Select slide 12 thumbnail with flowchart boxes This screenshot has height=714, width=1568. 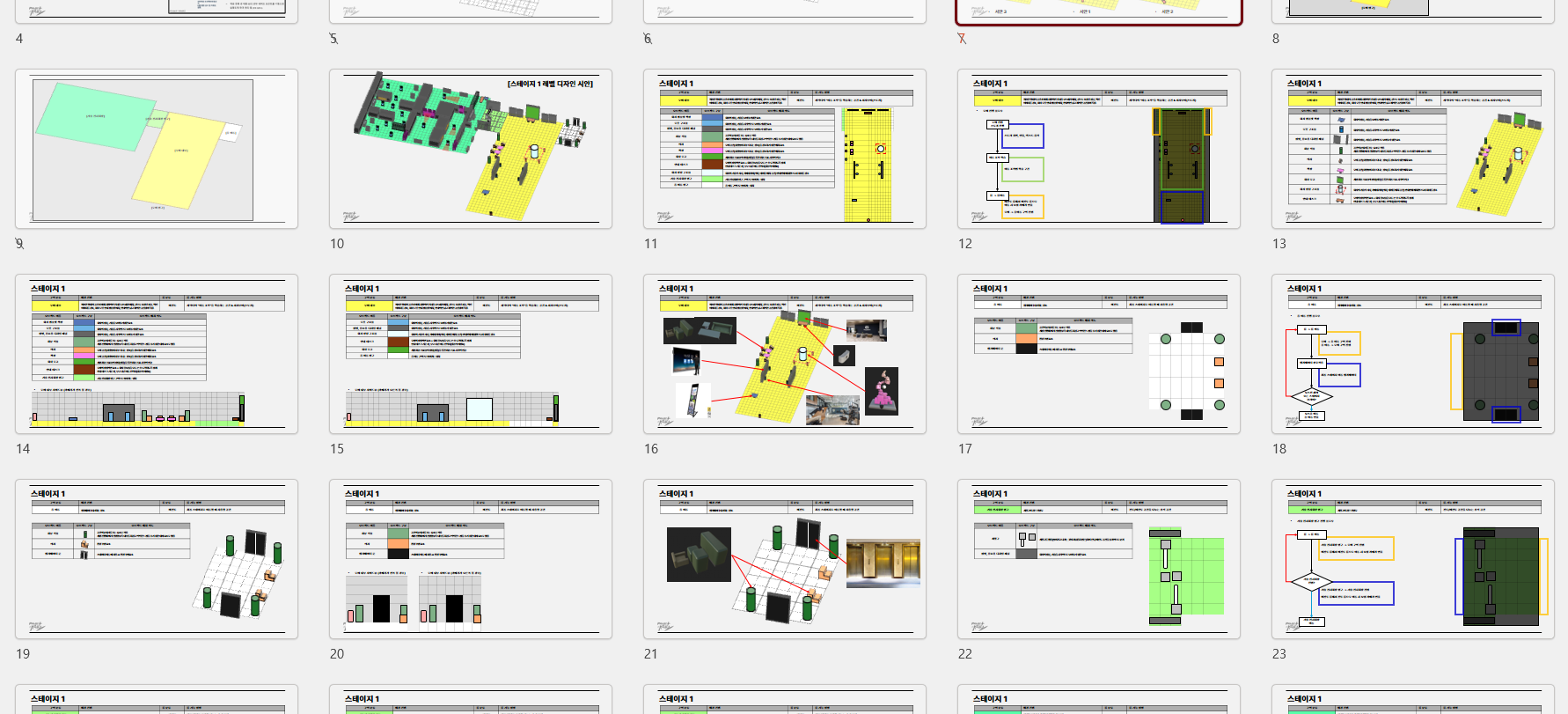[1099, 149]
